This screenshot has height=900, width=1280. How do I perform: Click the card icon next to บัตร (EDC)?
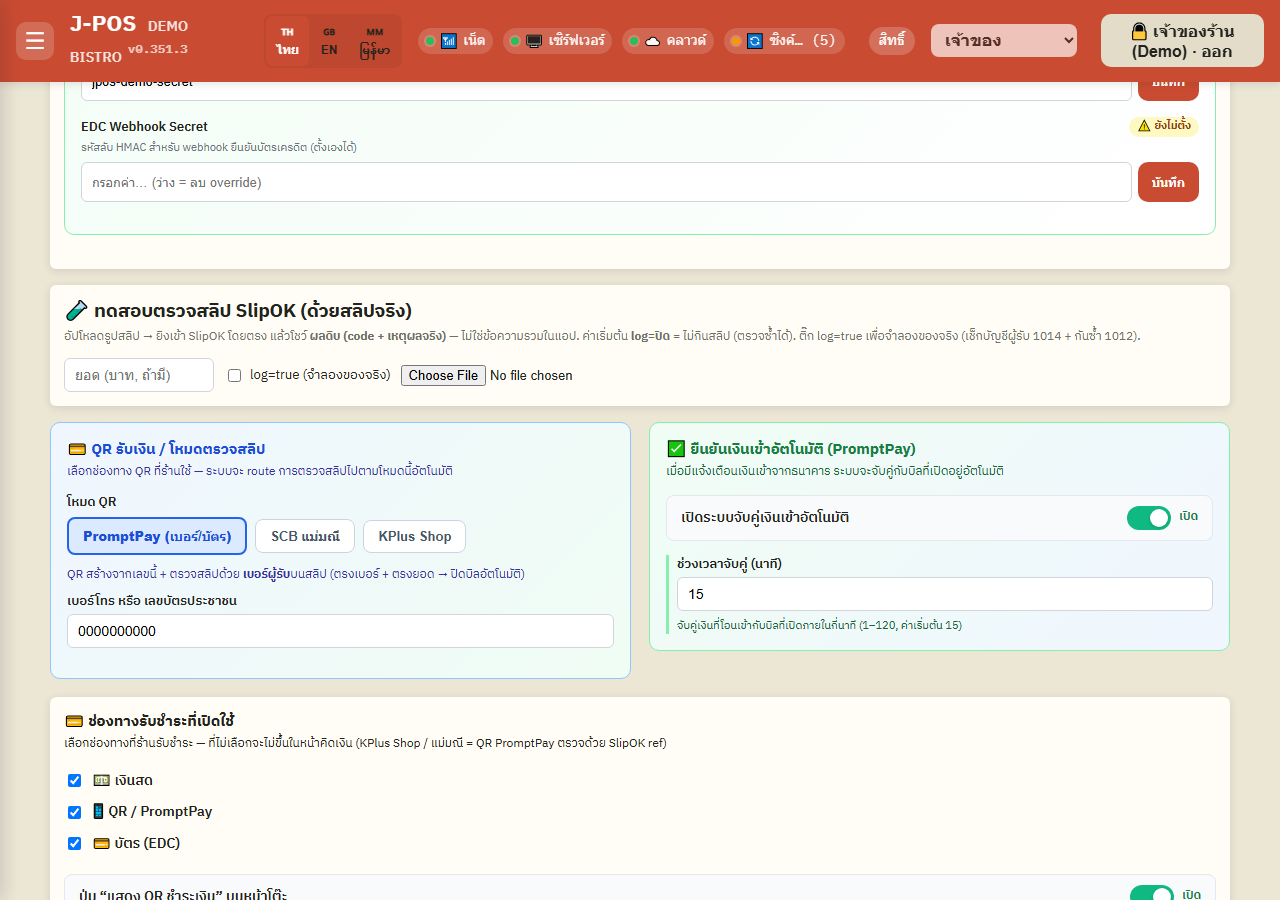[101, 843]
